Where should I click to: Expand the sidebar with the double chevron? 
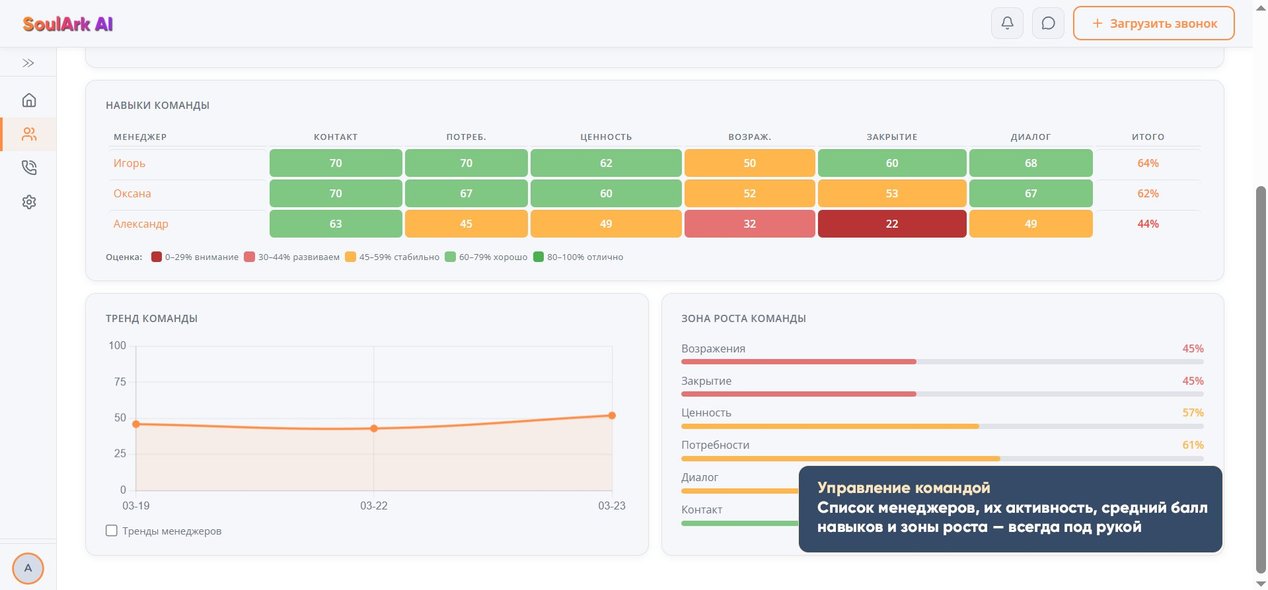pos(28,63)
